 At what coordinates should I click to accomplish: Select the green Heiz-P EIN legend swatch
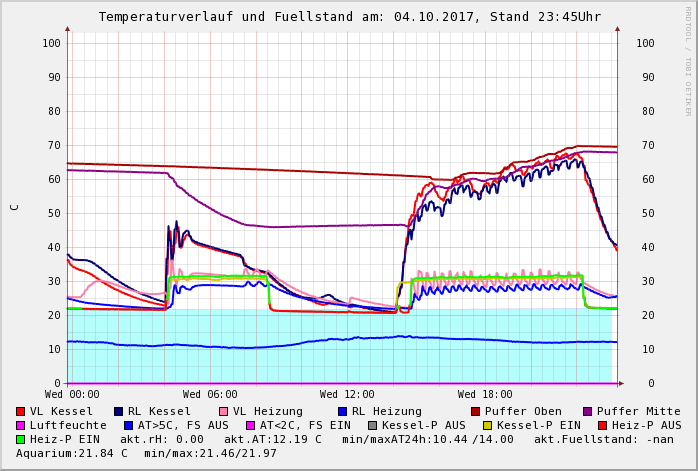coord(21,439)
